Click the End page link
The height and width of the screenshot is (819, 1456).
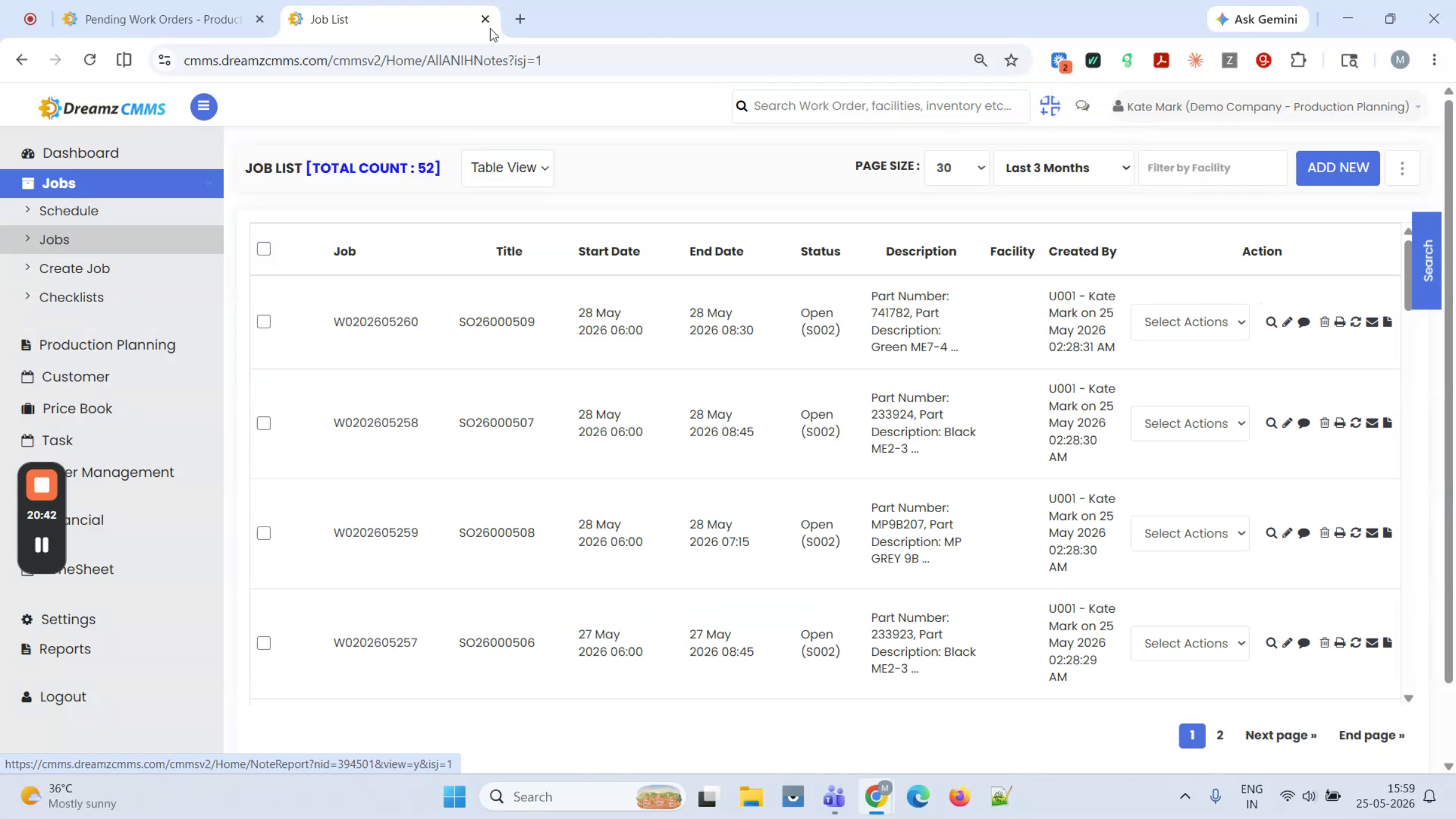1372,735
